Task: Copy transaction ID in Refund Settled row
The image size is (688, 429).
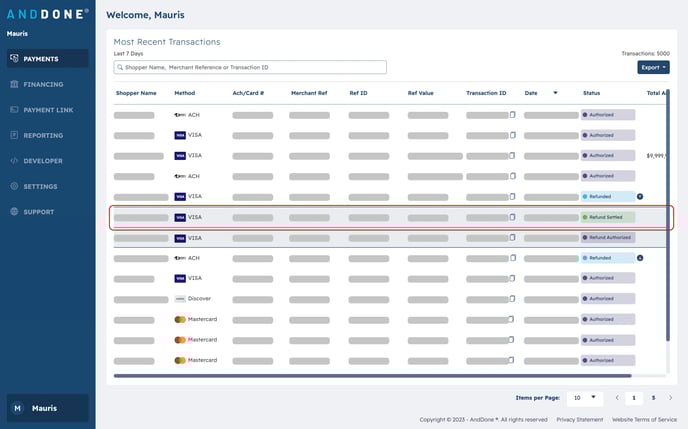Action: point(513,217)
